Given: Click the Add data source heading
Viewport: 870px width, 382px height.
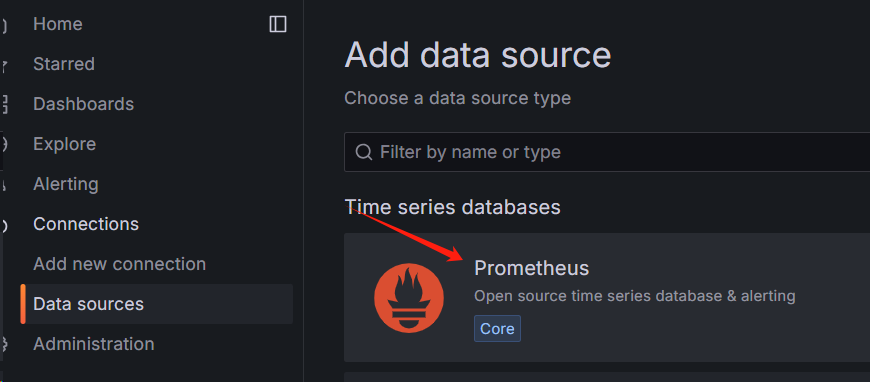Looking at the screenshot, I should coord(478,55).
